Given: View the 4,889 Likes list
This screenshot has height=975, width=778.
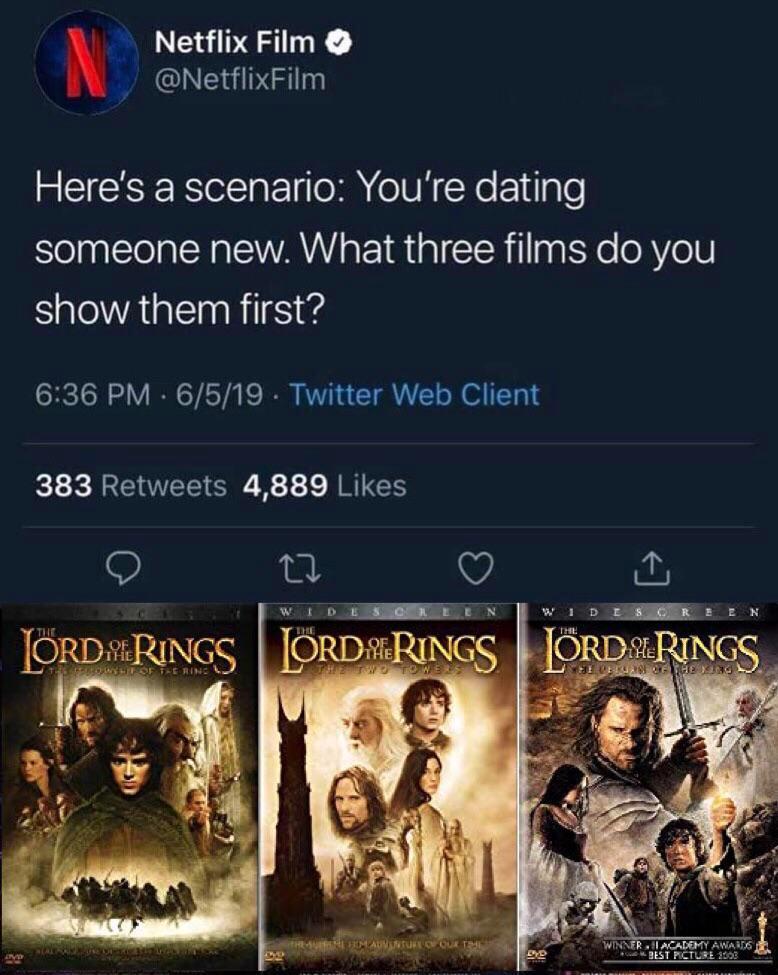Looking at the screenshot, I should (x=325, y=486).
